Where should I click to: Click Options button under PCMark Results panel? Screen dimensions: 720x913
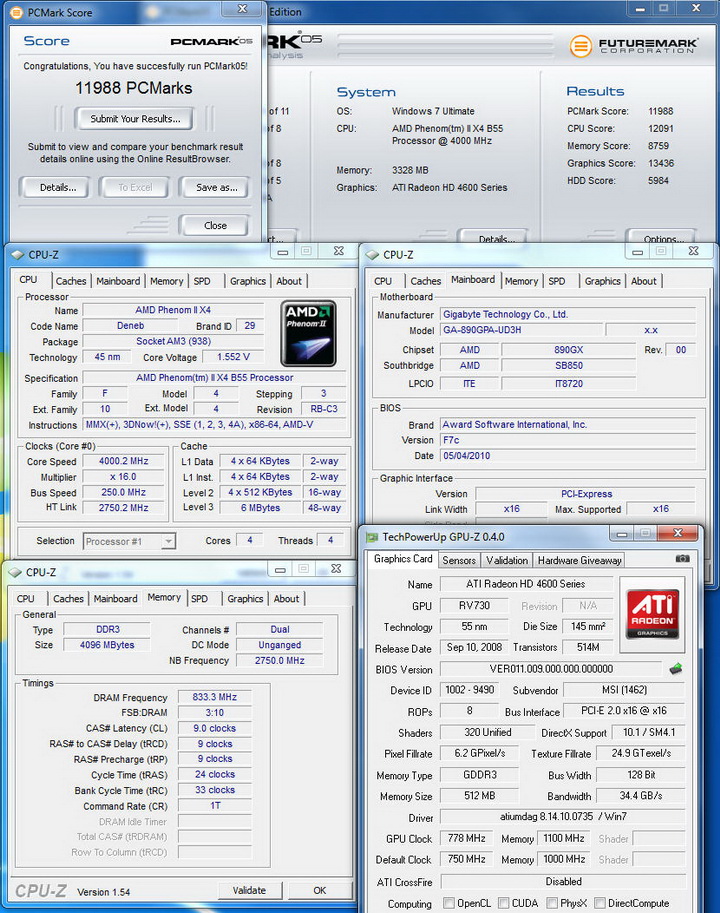pos(664,238)
